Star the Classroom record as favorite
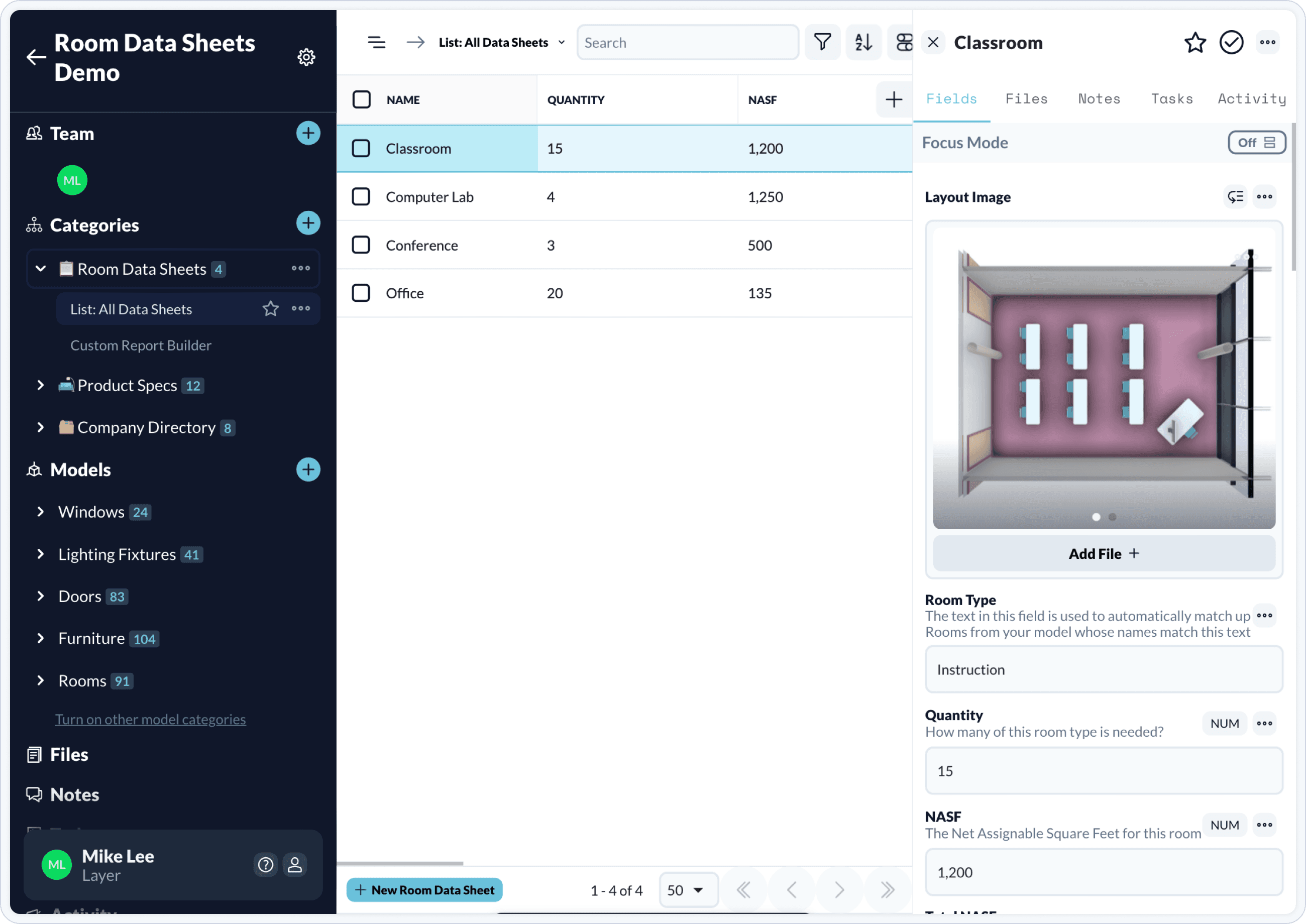Image resolution: width=1306 pixels, height=924 pixels. [x=1194, y=43]
